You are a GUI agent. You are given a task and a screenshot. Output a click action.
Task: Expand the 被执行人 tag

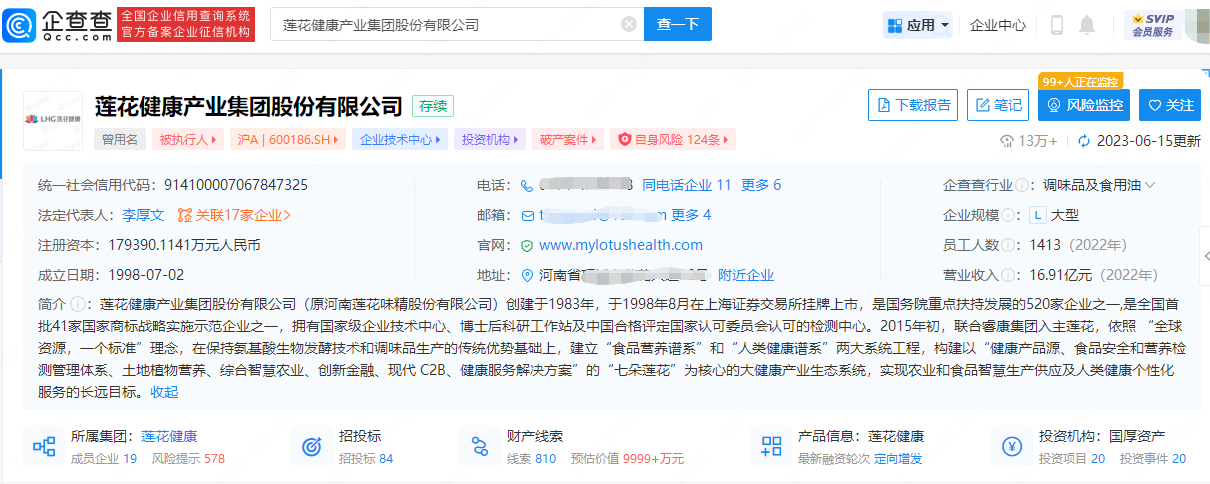[x=188, y=140]
